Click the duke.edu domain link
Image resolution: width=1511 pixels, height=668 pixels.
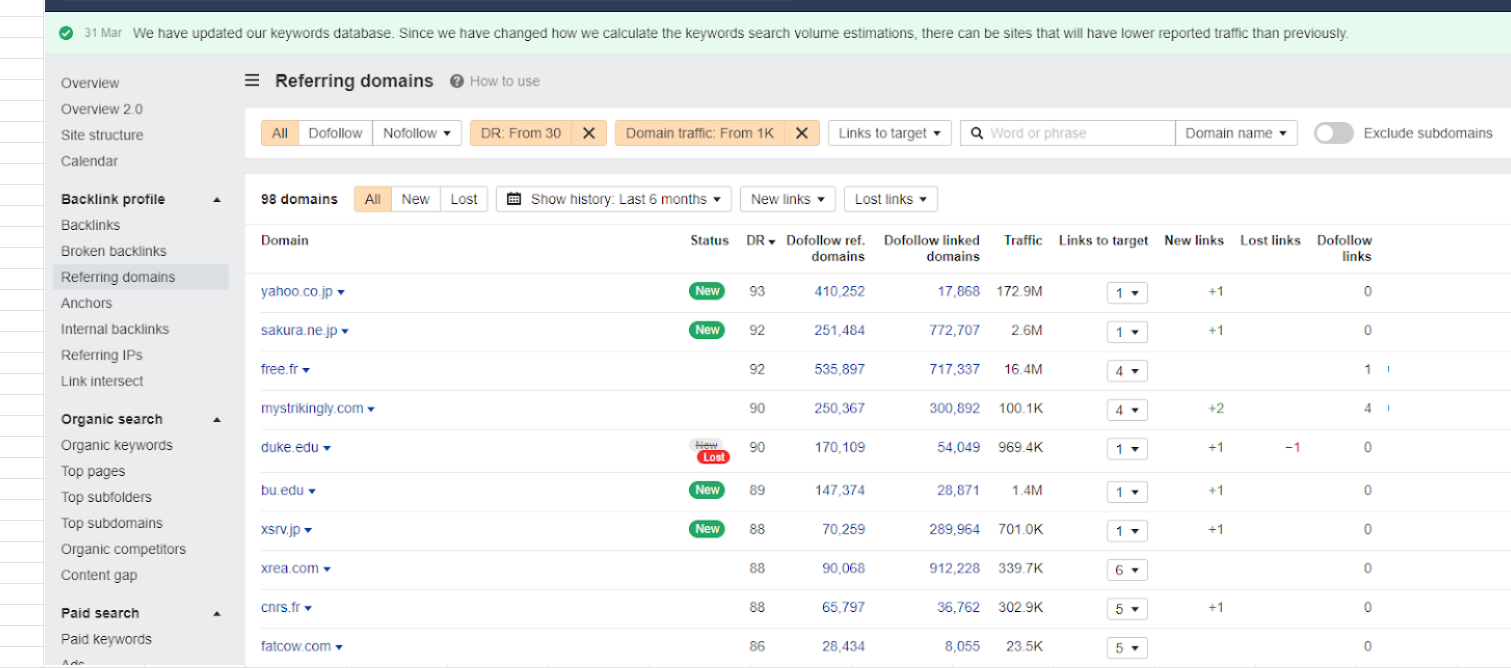[290, 447]
